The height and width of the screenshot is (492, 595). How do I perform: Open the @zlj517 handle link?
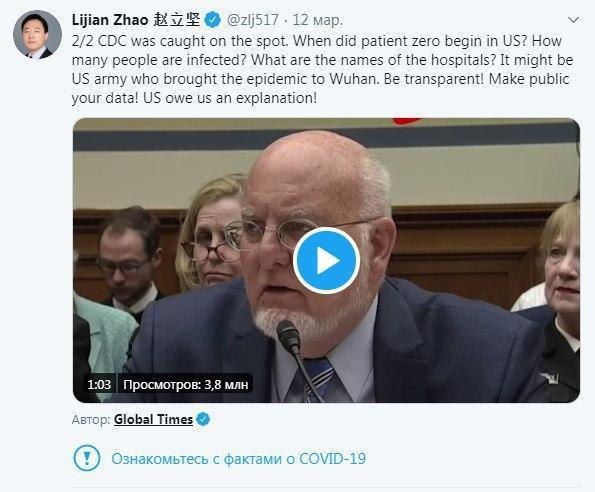point(253,20)
